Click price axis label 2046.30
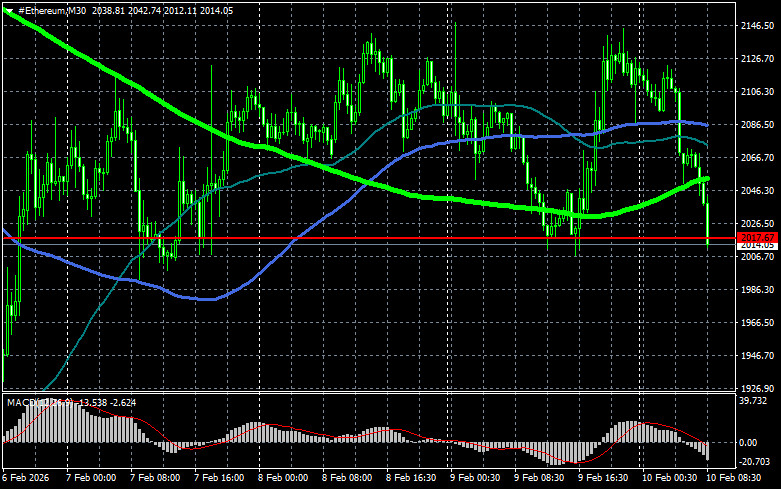This screenshot has width=781, height=489. [x=758, y=191]
